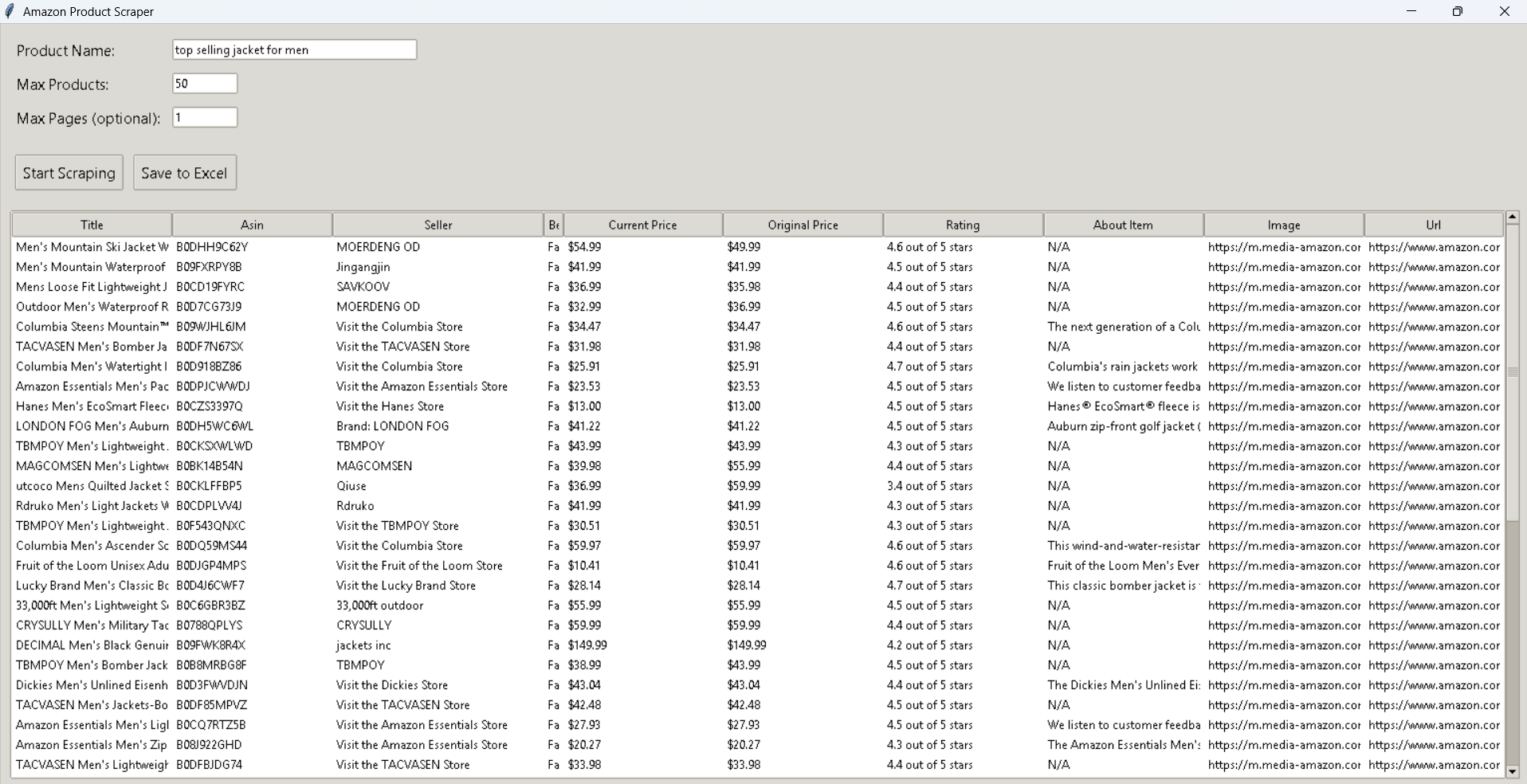Click ASIN B0CKSXWLWD
Viewport: 1527px width, 784px height.
[214, 446]
